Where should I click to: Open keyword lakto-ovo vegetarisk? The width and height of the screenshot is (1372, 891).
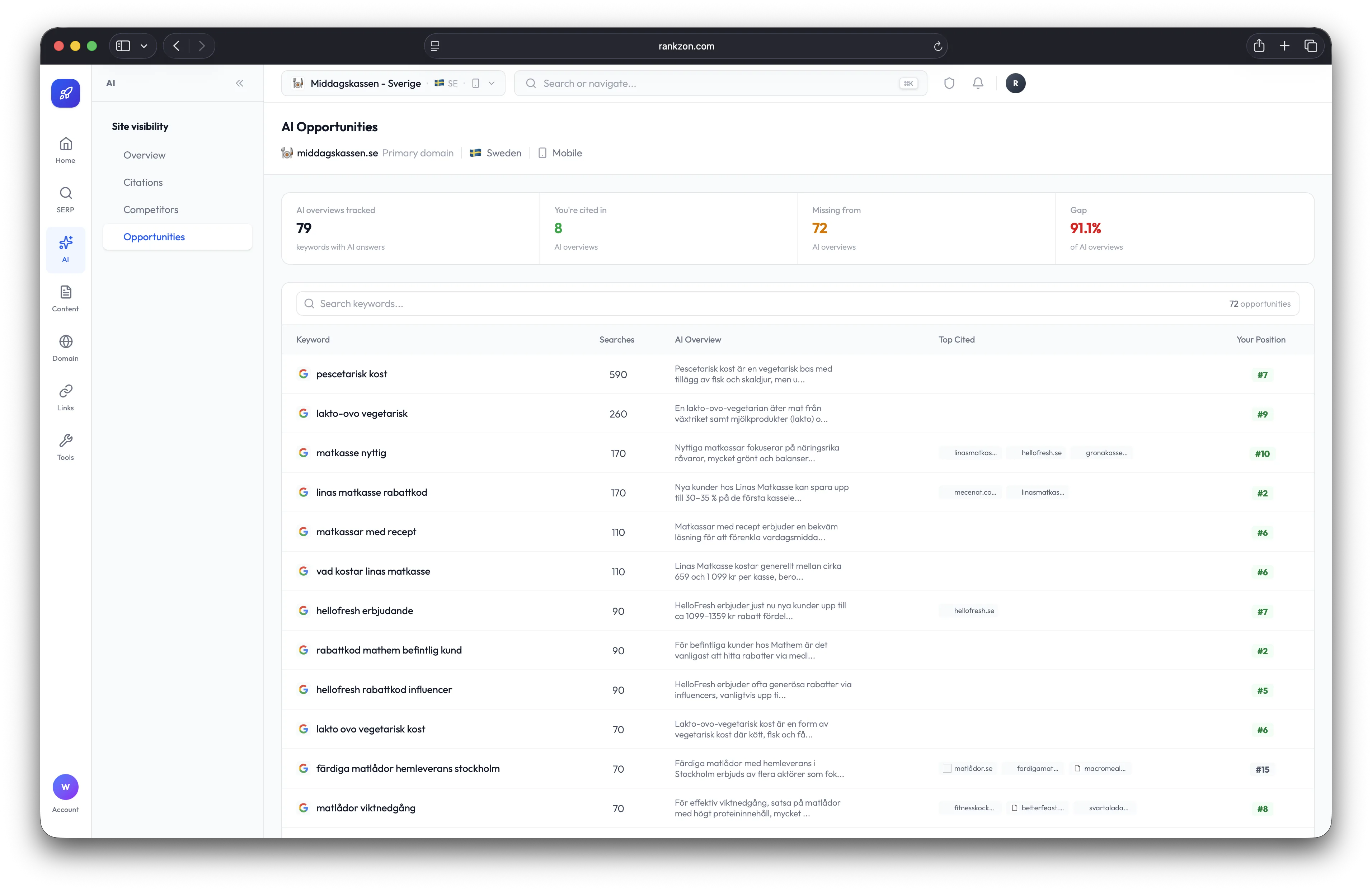tap(361, 413)
